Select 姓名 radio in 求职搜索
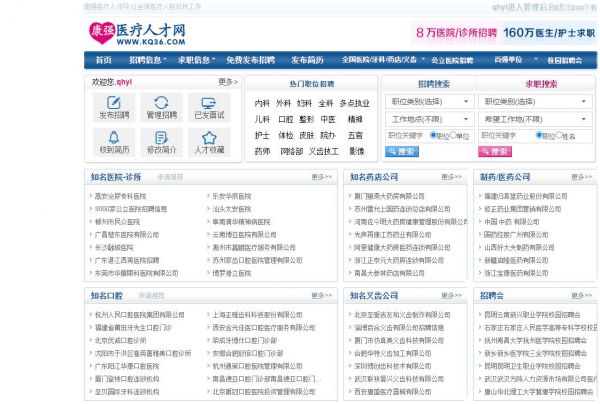Viewport: 600px width, 404px height. pyautogui.click(x=559, y=135)
